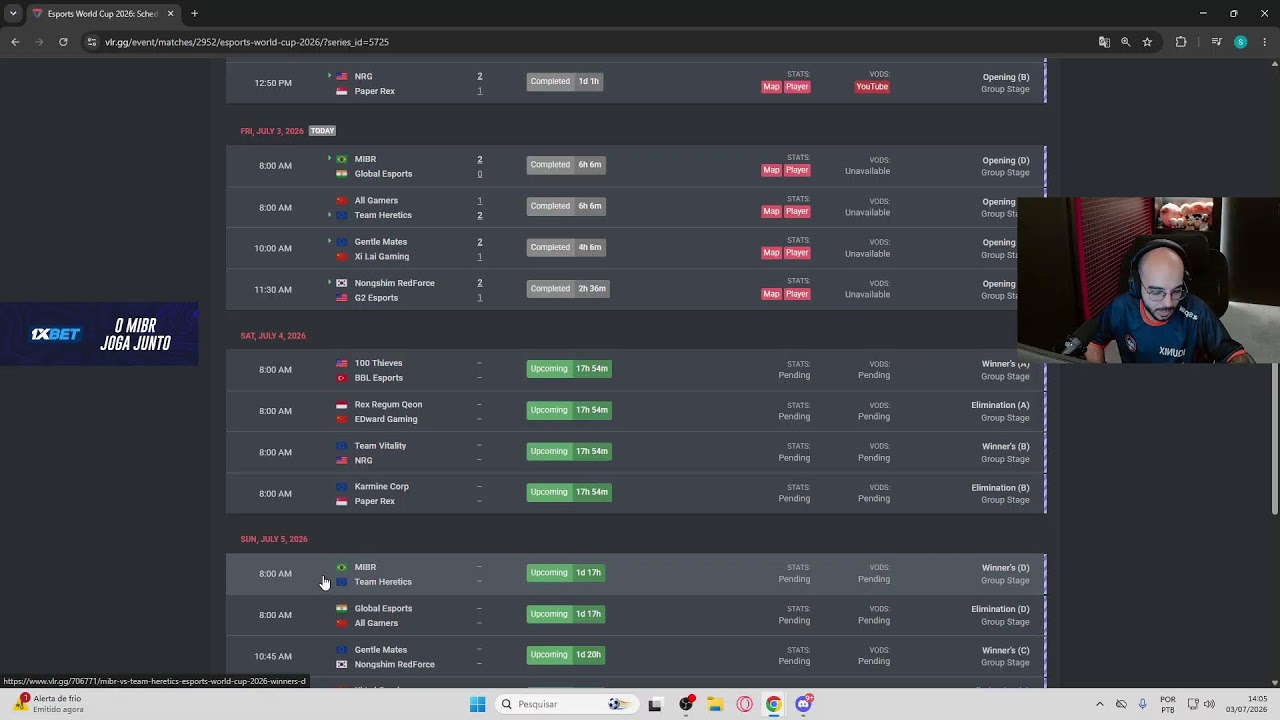Screen dimensions: 1280x720
Task: Open Map stats for All Gamers match
Action: point(771,211)
